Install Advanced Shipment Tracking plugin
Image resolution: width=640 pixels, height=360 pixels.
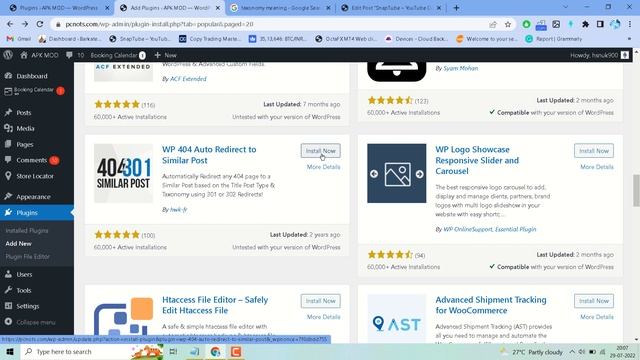pos(593,301)
